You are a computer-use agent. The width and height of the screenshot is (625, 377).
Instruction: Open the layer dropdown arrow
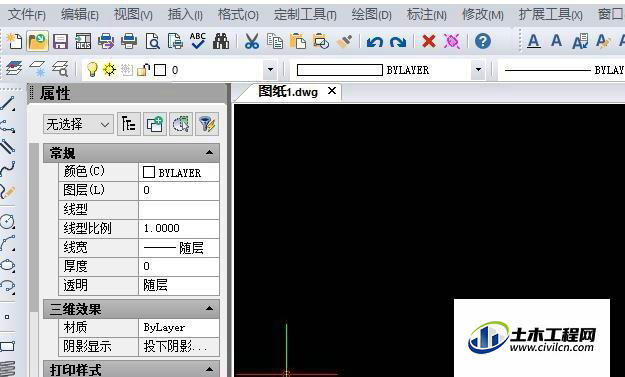270,70
